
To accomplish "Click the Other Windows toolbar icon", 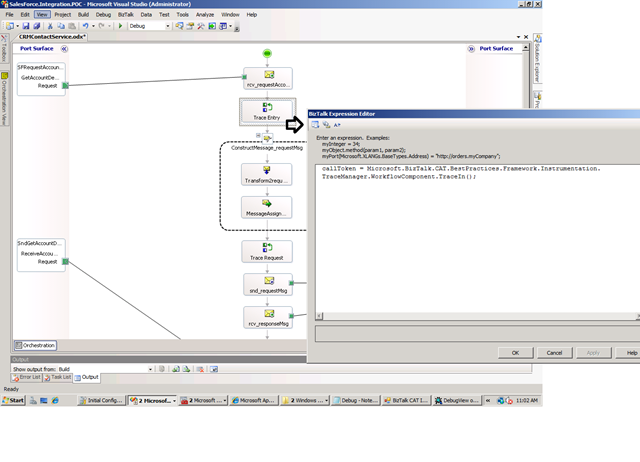I will point(223,26).
